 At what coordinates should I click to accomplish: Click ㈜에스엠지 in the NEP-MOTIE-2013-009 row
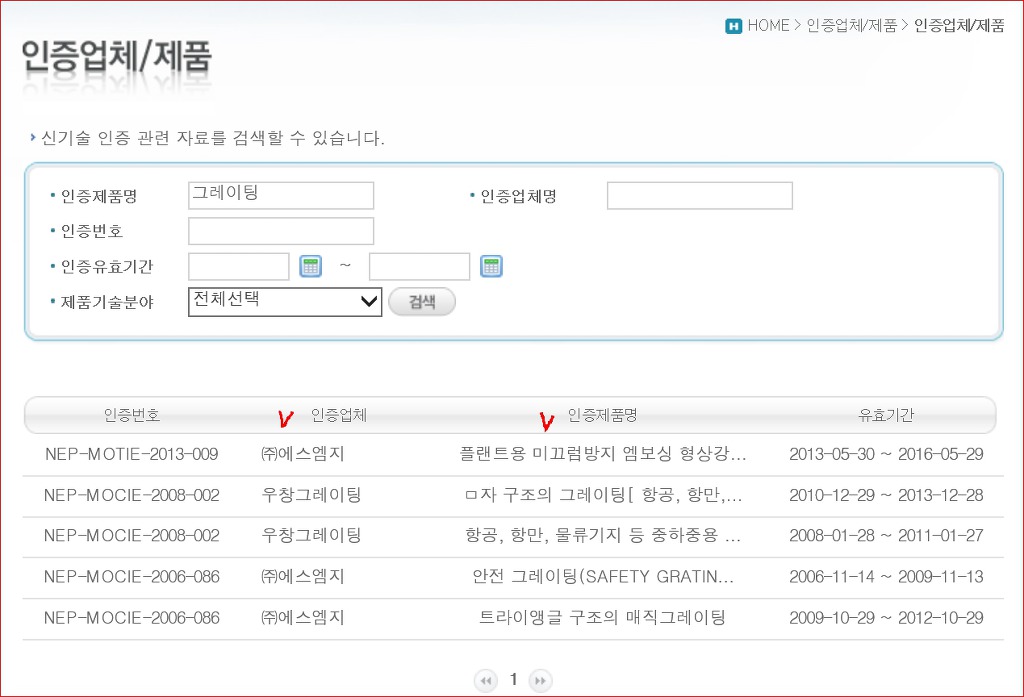pos(302,454)
